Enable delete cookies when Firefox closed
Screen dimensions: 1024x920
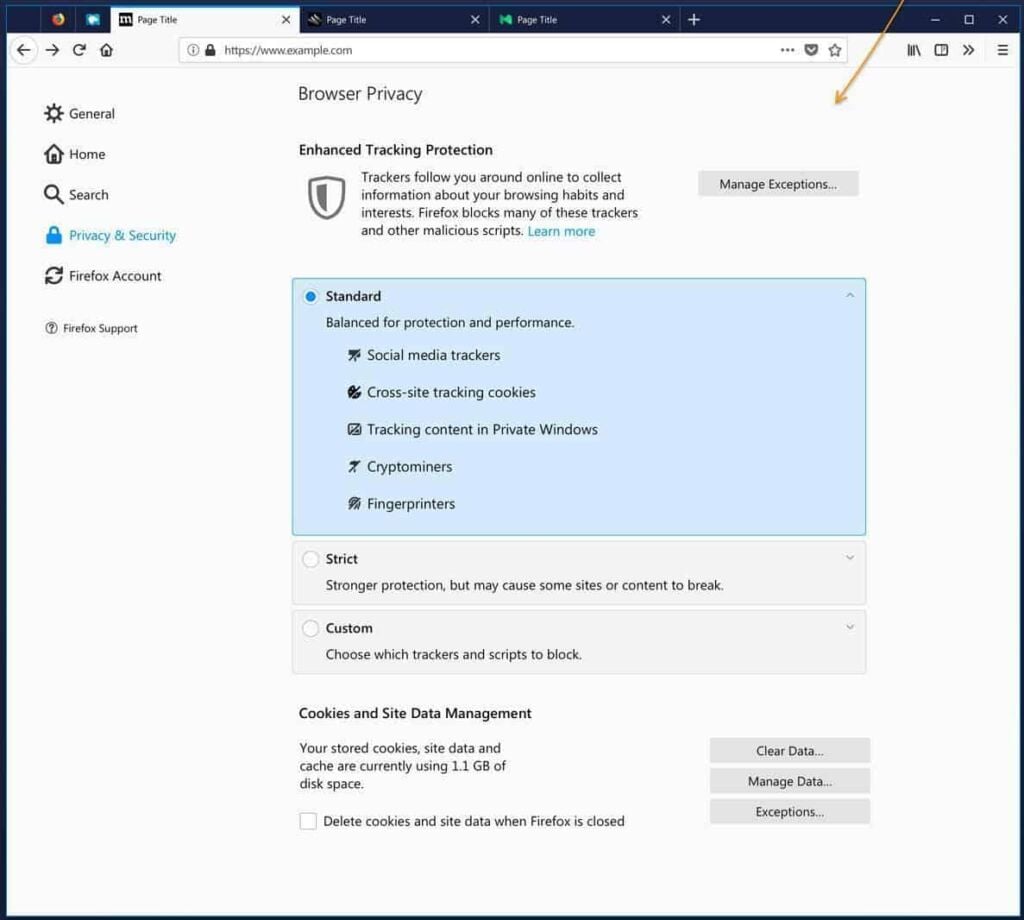click(308, 821)
